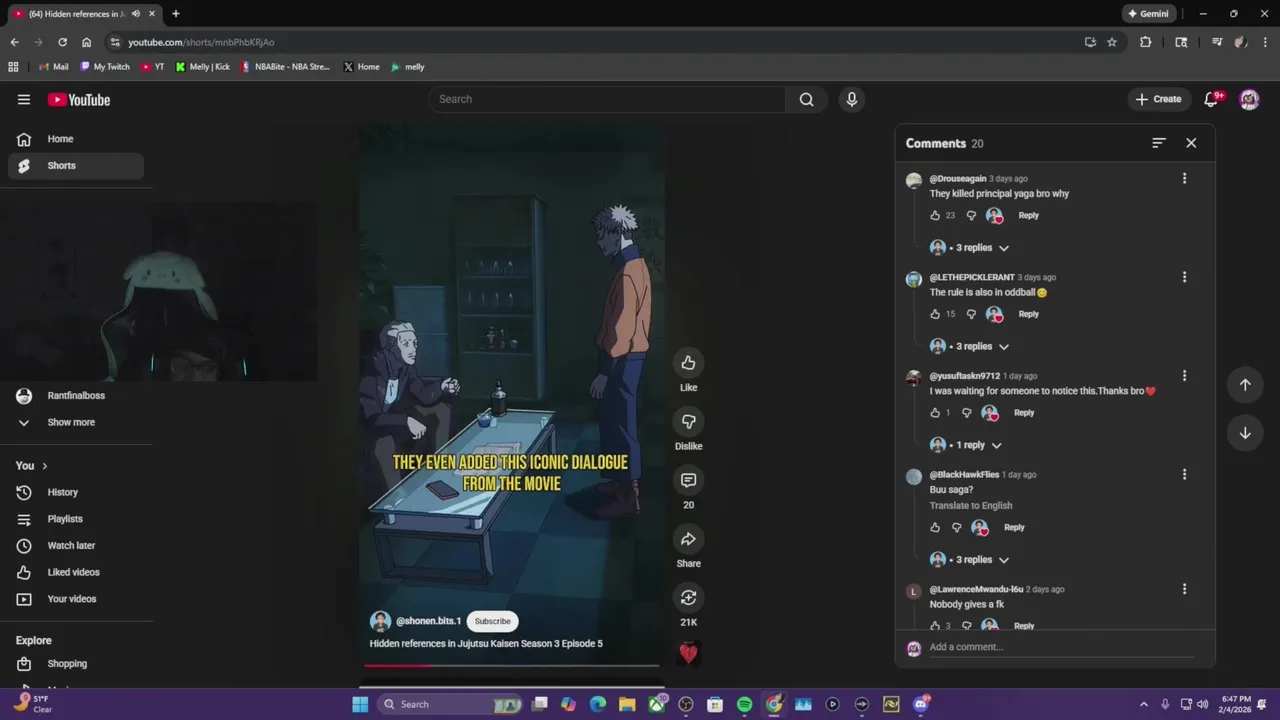Click Translate to English link

971,506
